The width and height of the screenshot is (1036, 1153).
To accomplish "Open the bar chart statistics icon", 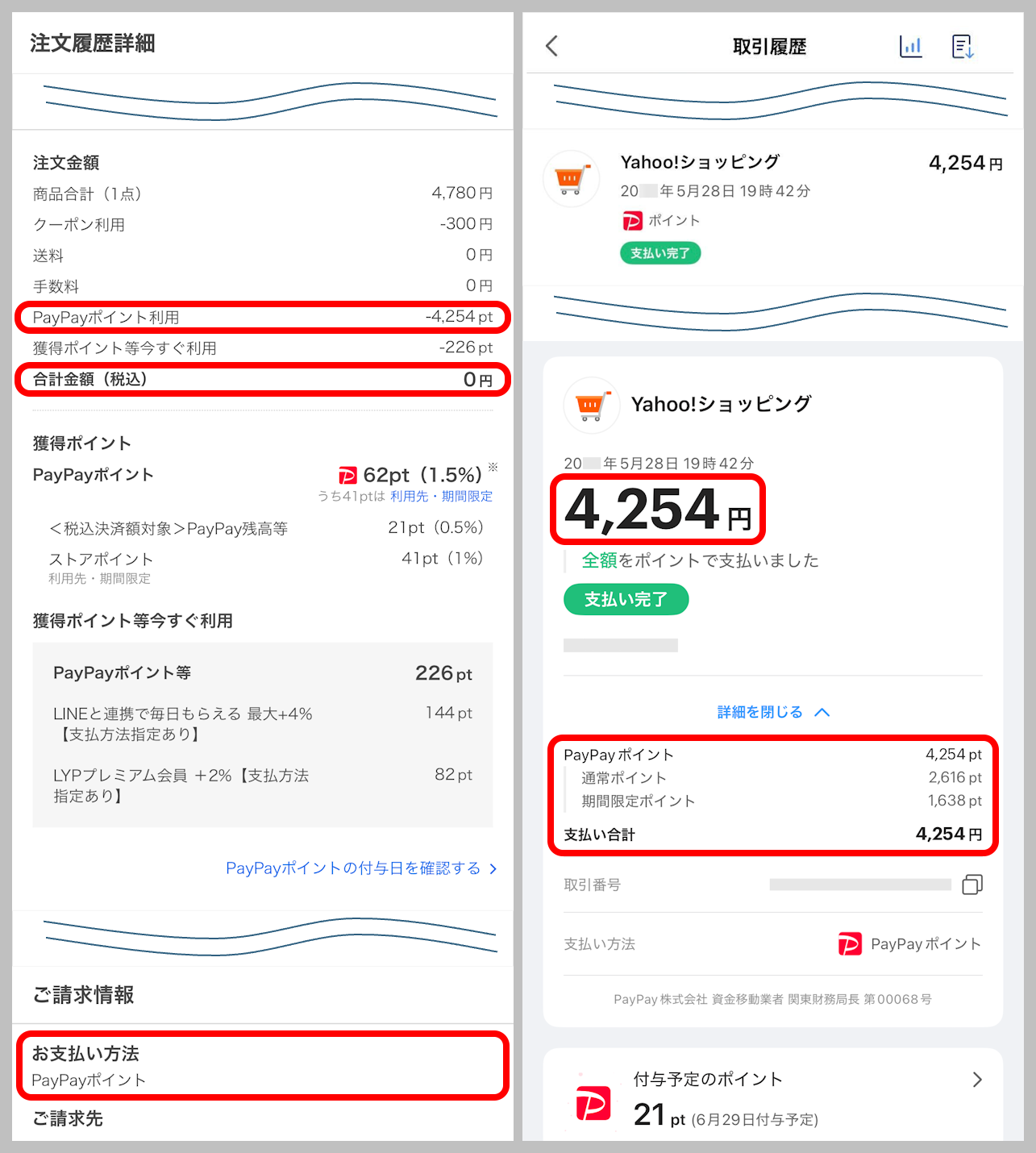I will click(910, 46).
